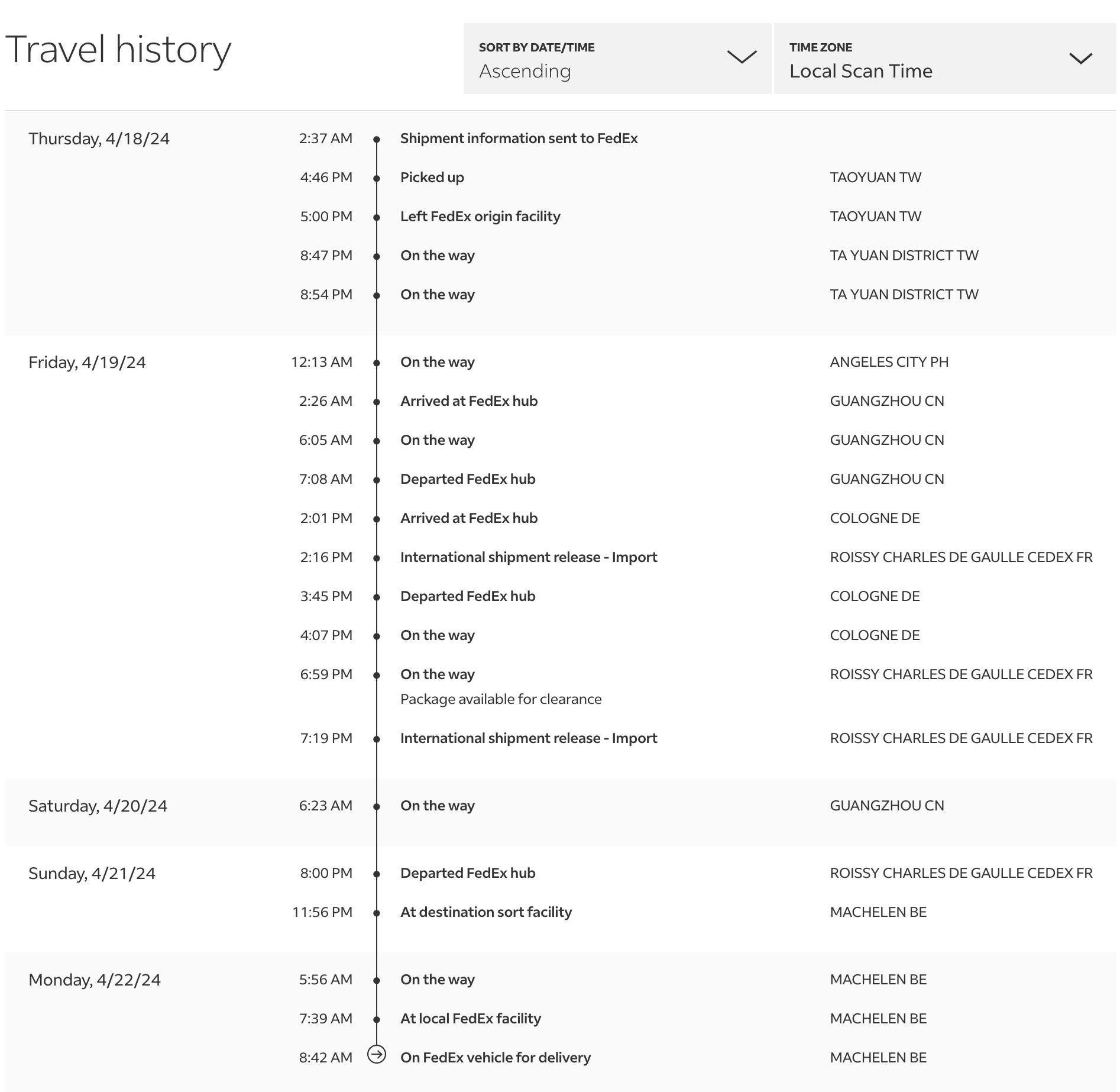Click the timeline dot at 2:37 AM
The height and width of the screenshot is (1092, 1120).
coord(377,140)
